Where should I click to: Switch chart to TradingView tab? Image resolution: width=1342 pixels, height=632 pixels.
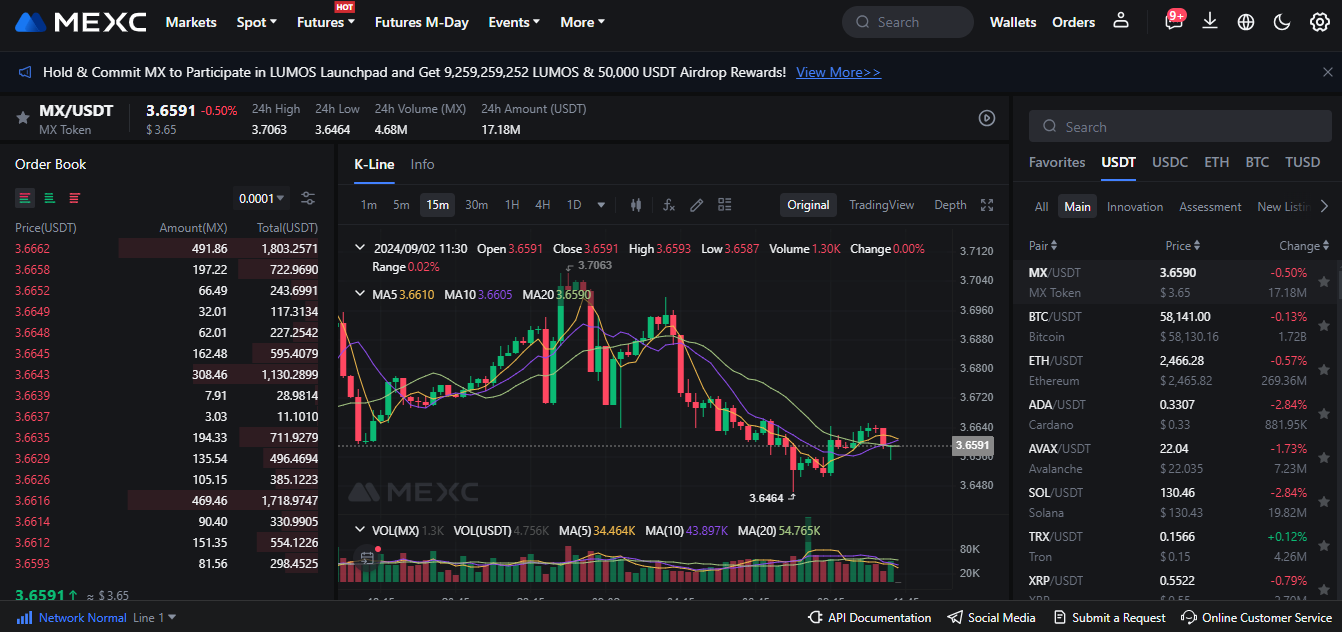882,205
